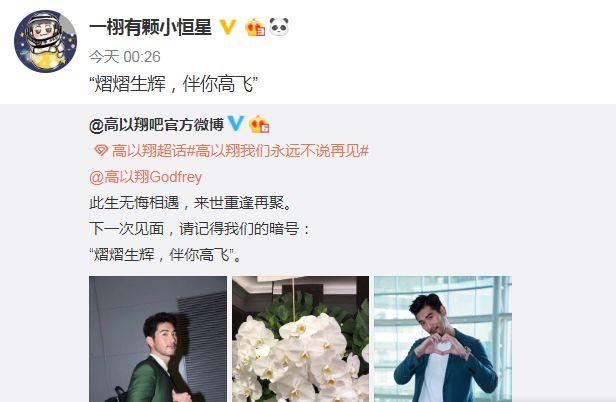Open @高以翔吧官方微博 account page
Screen dimensions: 616x402
pos(156,125)
